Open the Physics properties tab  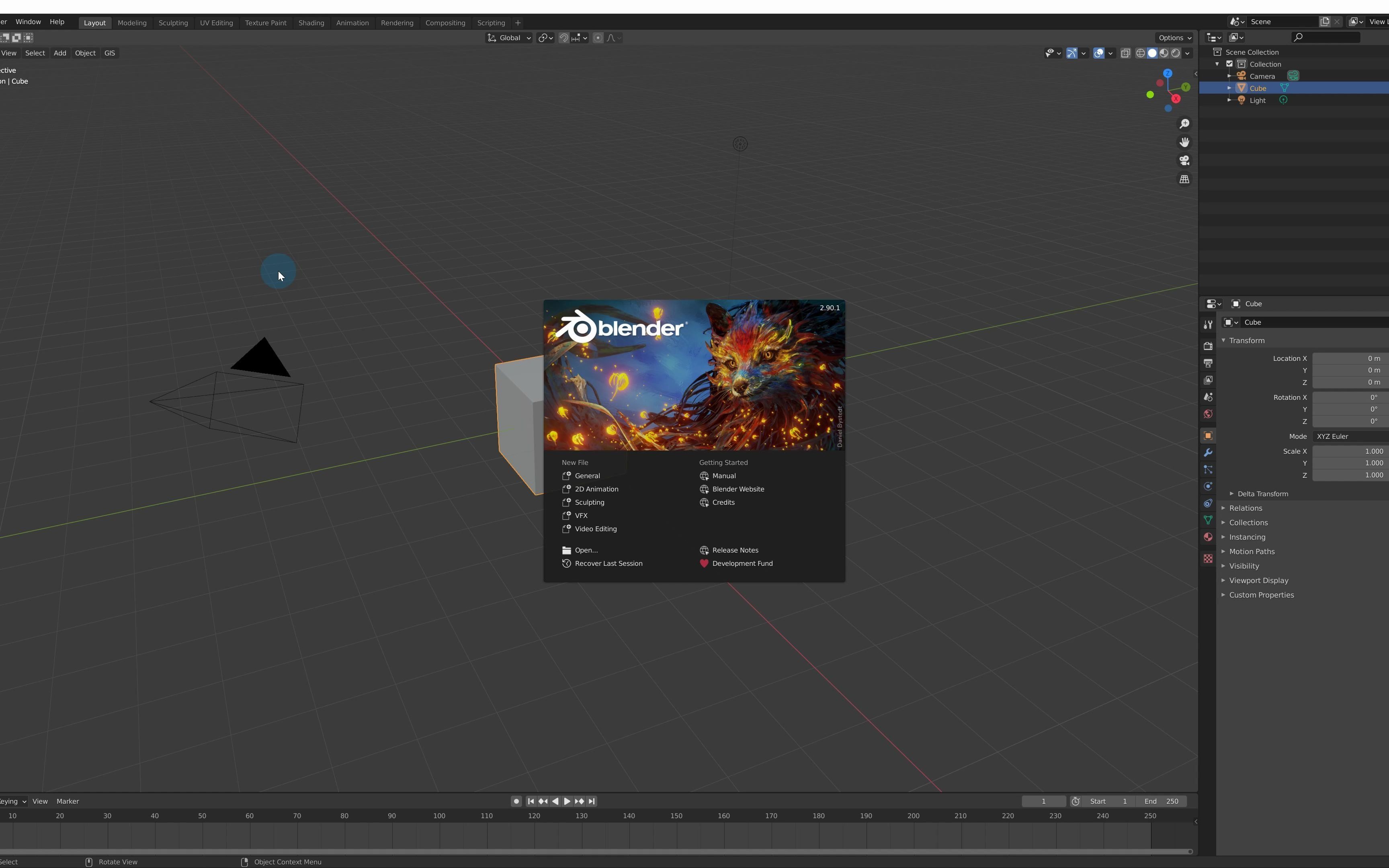coord(1208,486)
